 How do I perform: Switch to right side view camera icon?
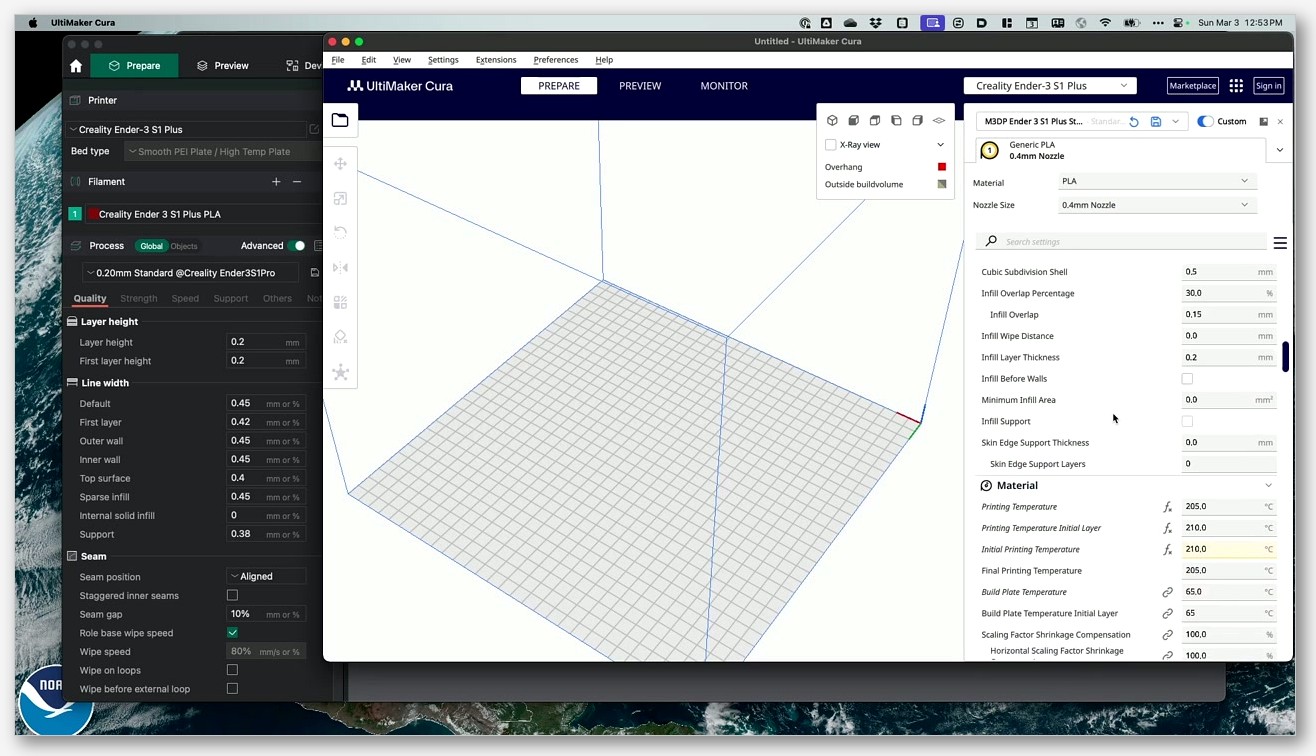(x=917, y=120)
